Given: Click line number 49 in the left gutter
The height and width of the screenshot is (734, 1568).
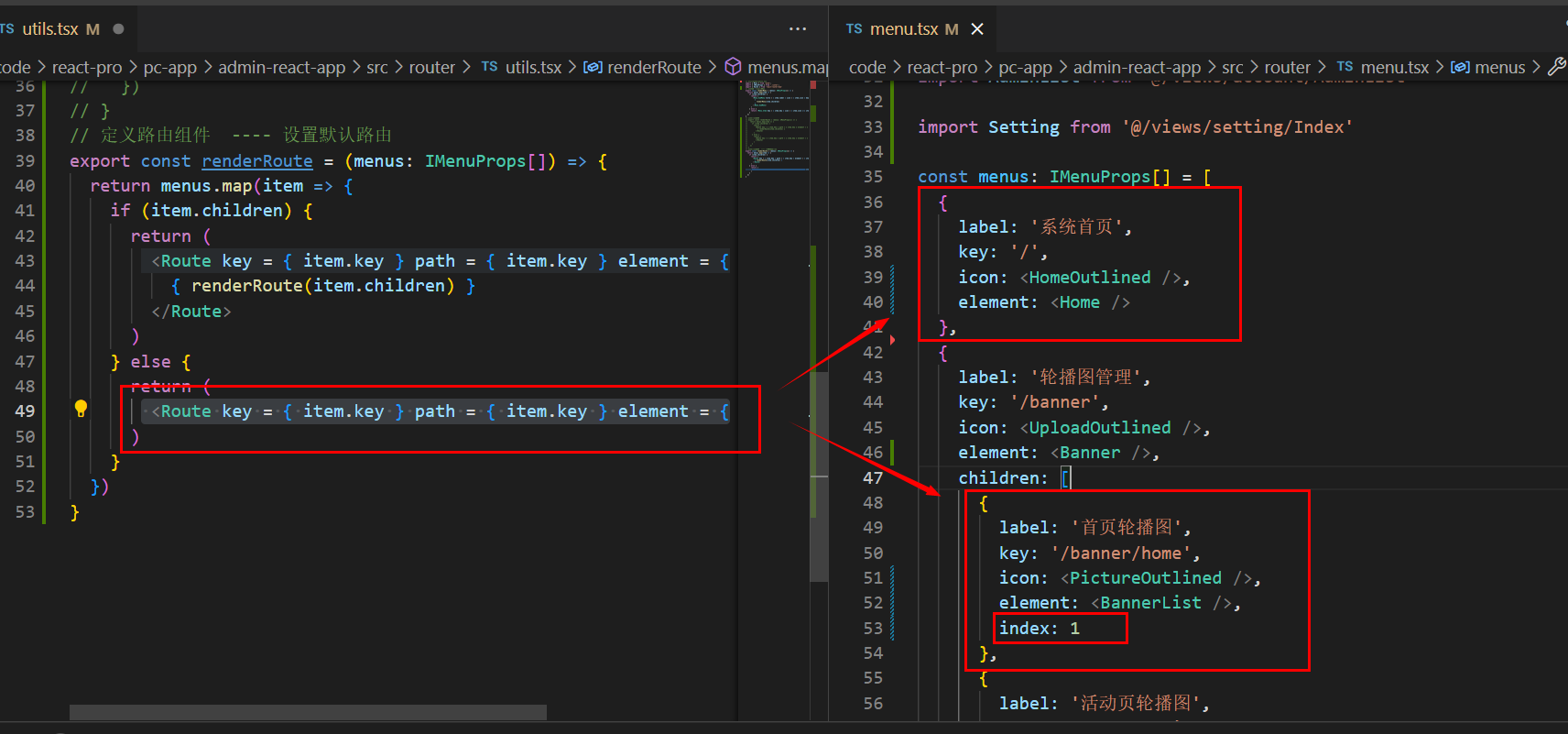Looking at the screenshot, I should [25, 411].
